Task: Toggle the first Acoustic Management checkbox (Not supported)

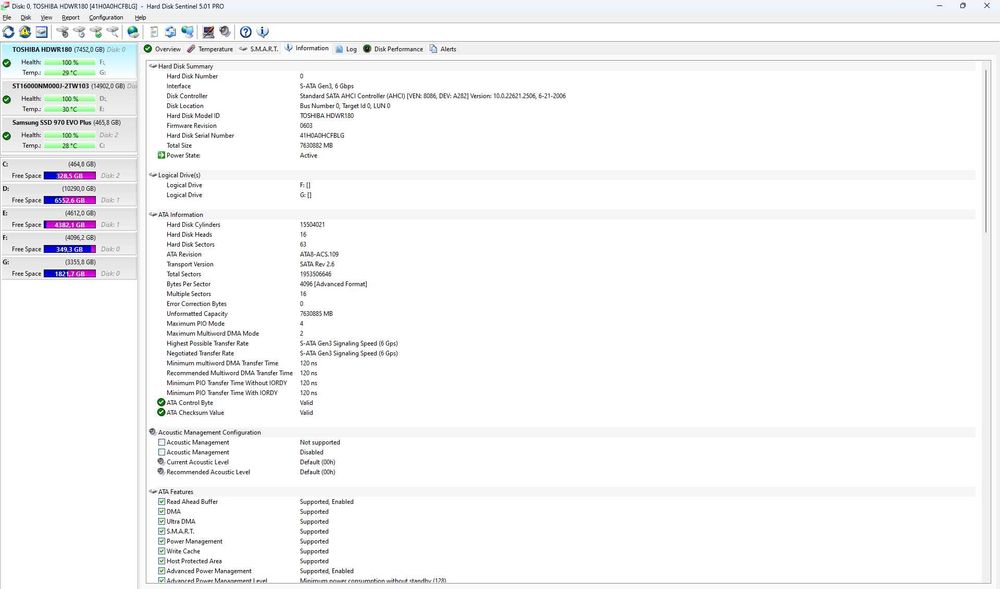Action: click(161, 442)
